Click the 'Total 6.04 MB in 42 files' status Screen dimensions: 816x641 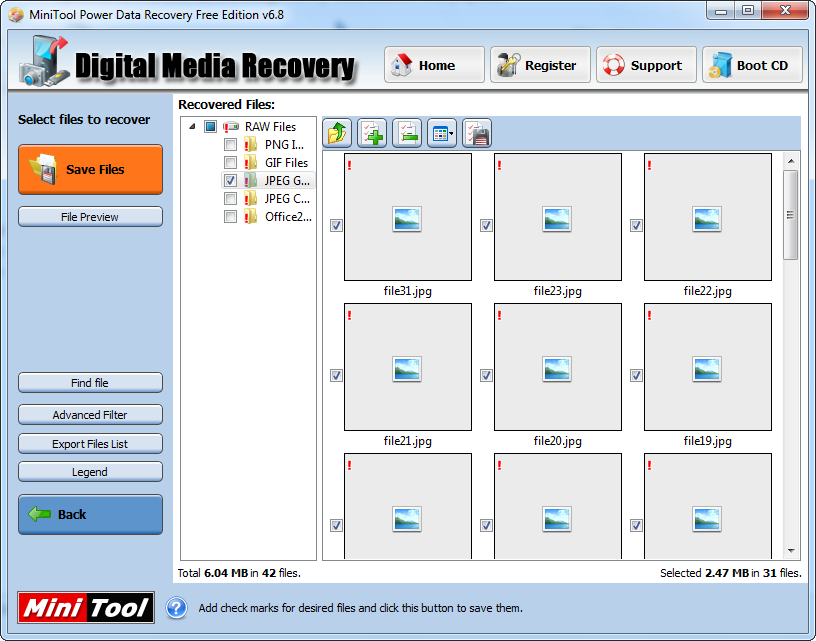tap(239, 573)
